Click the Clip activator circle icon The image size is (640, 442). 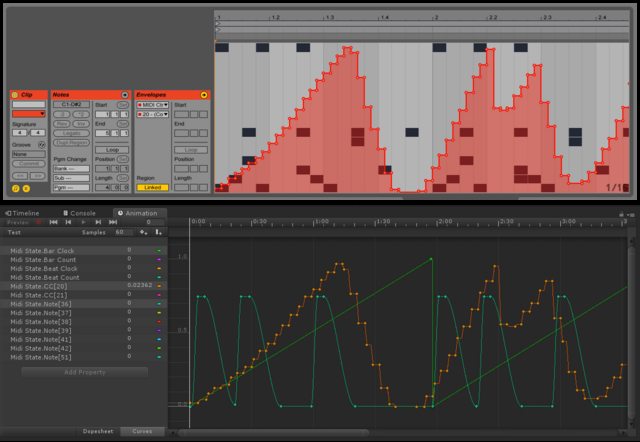15,95
